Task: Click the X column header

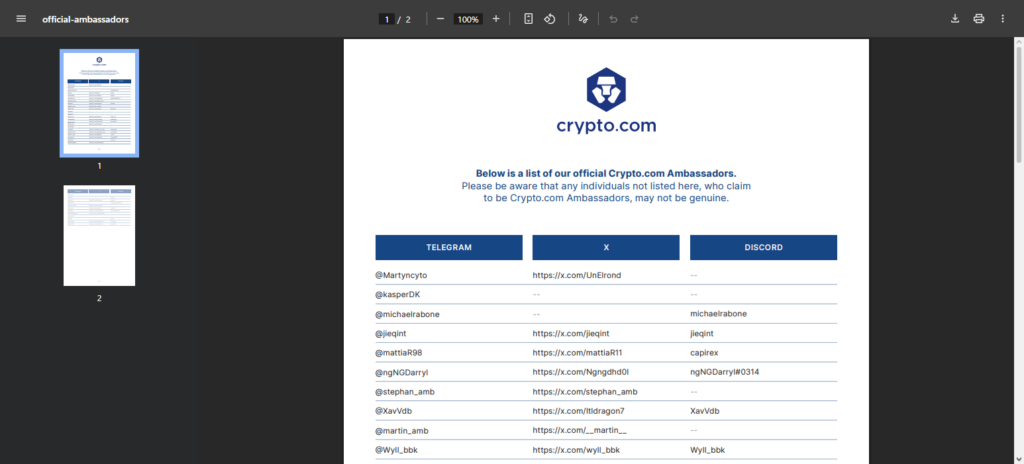Action: coord(606,248)
